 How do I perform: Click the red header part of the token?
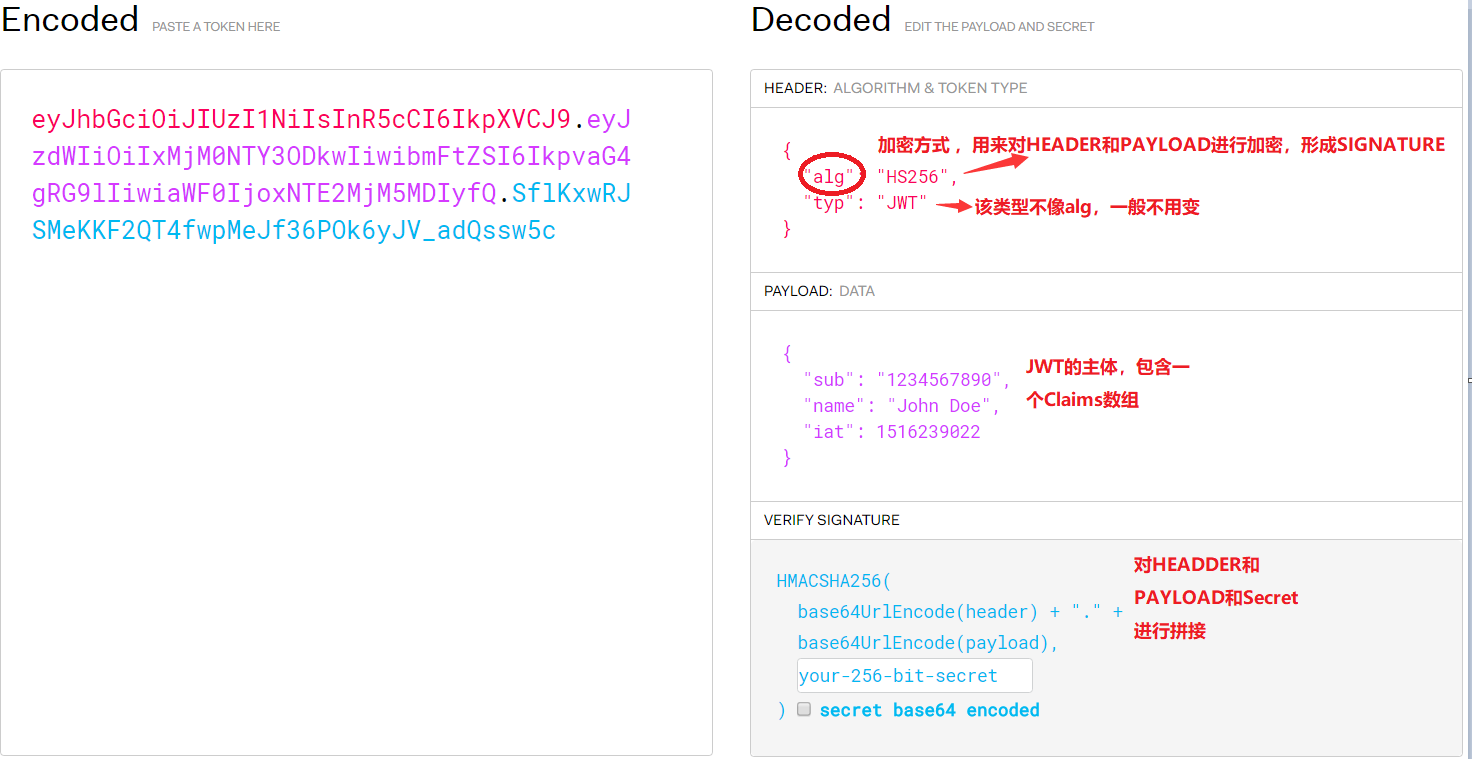[x=301, y=120]
